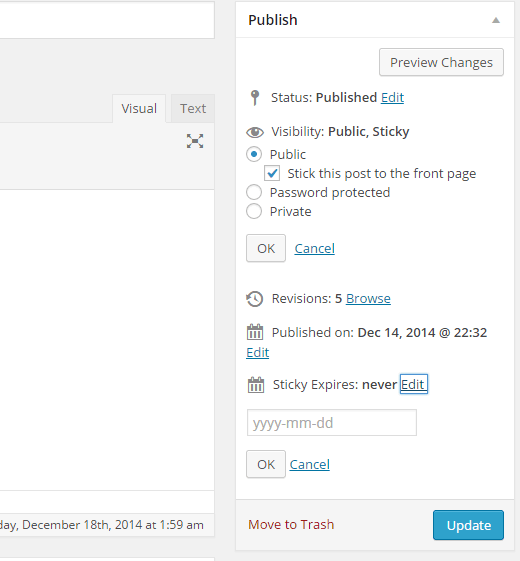This screenshot has height=561, width=520.
Task: Confirm visibility with the OK button
Action: (x=266, y=248)
